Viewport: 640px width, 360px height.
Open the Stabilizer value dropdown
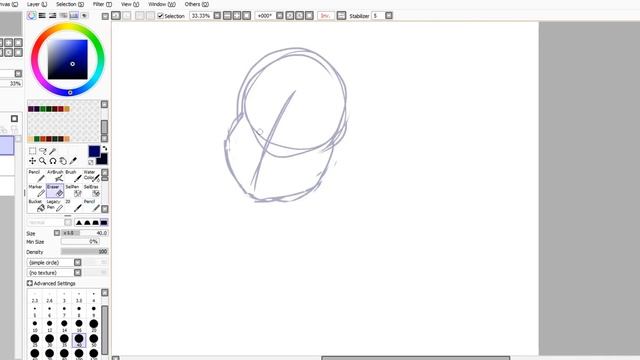tap(389, 16)
